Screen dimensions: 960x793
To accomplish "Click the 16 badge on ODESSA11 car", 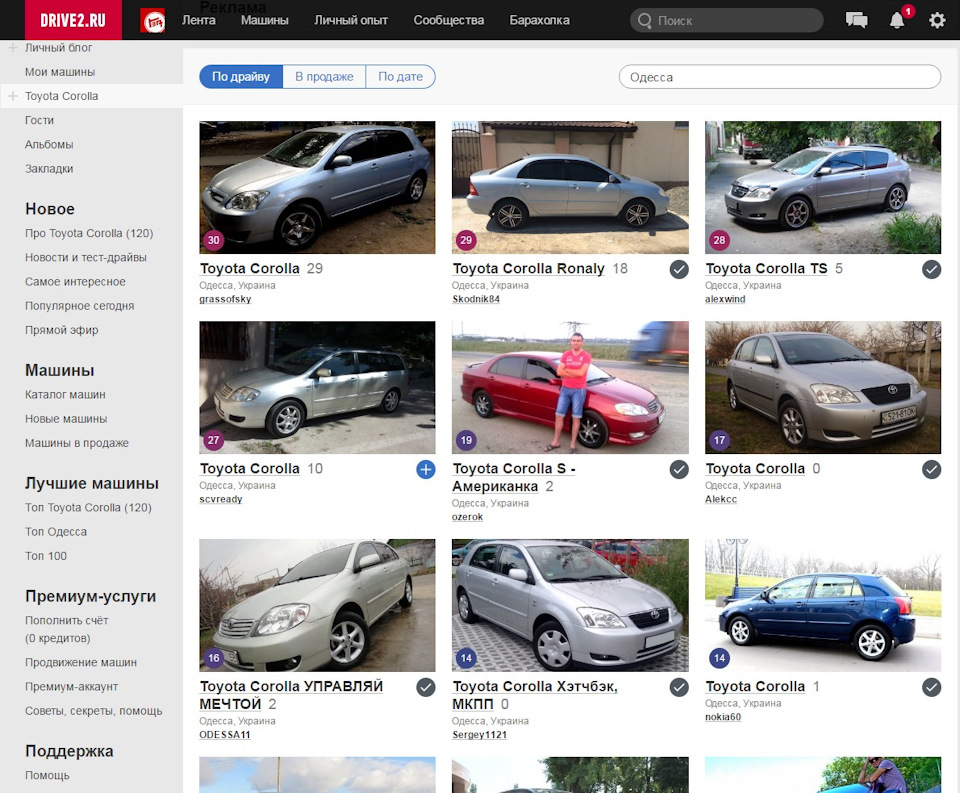I will point(213,658).
